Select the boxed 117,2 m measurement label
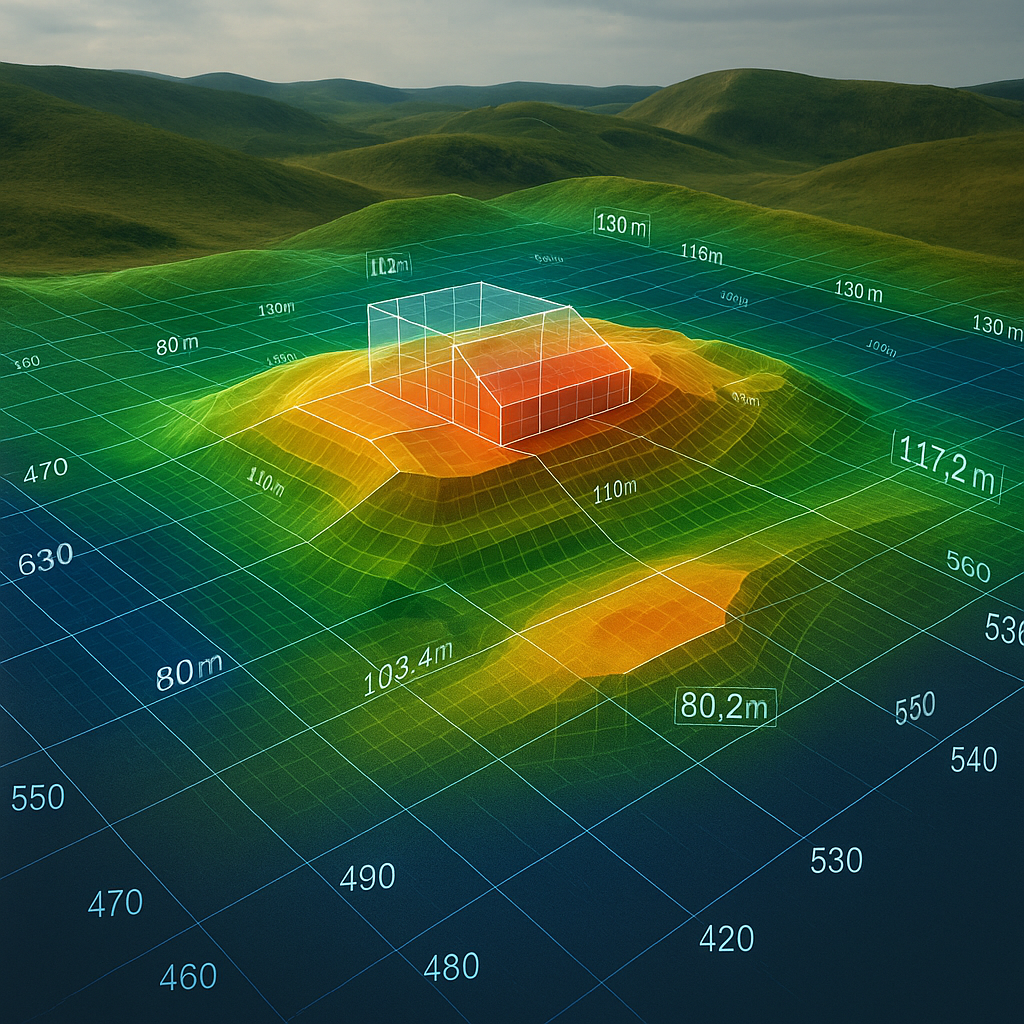This screenshot has height=1024, width=1024. [x=948, y=466]
